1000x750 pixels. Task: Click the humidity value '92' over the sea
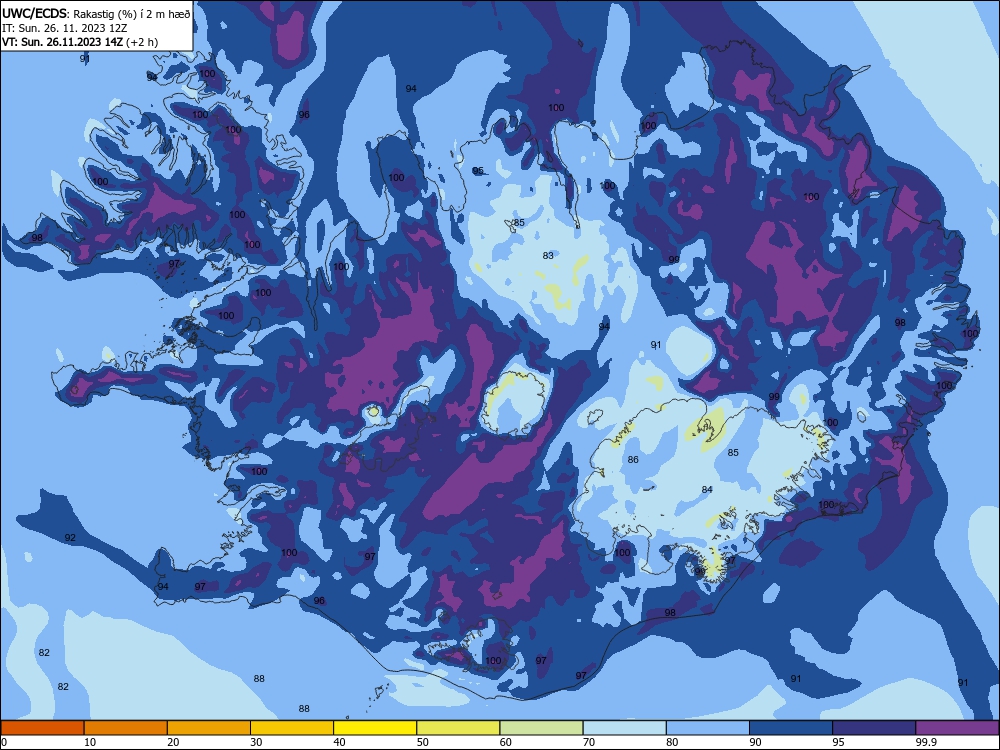(70, 538)
